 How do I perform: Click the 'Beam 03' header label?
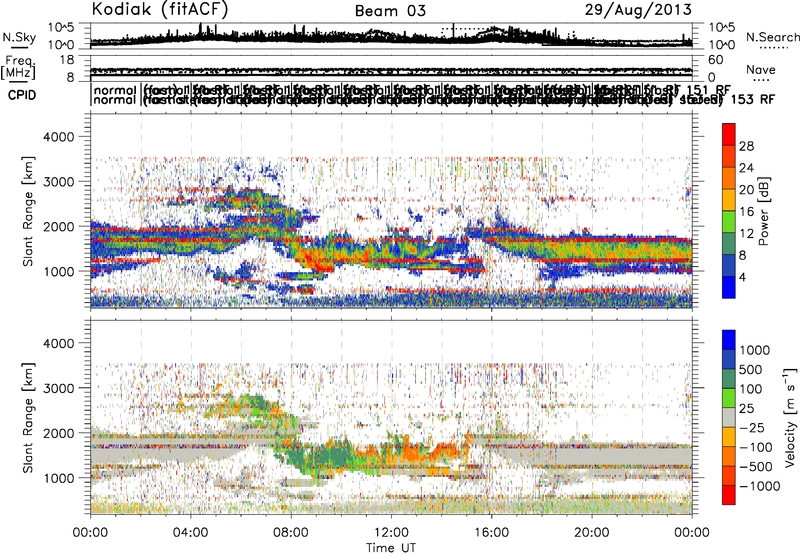(x=390, y=11)
